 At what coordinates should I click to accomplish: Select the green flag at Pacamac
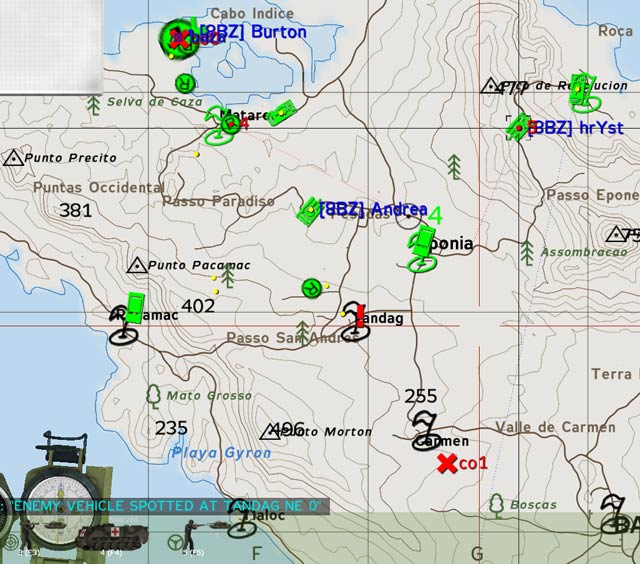pos(136,305)
